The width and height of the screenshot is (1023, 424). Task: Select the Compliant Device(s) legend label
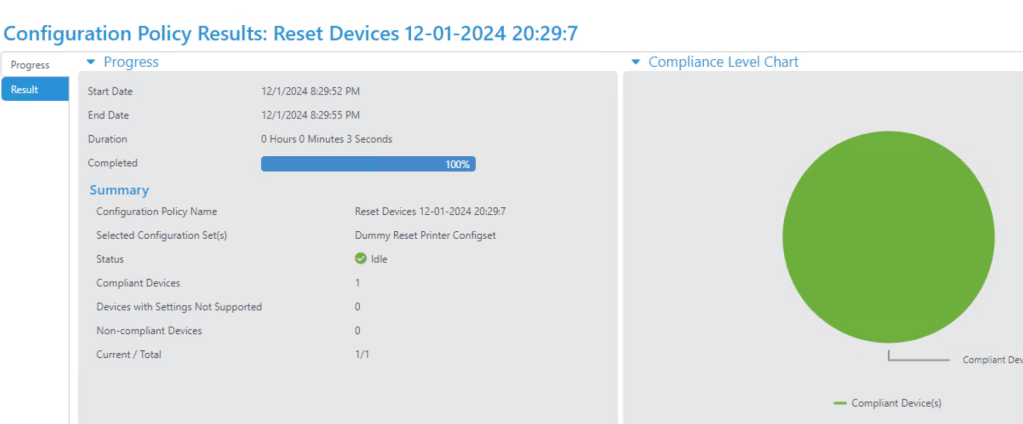pos(896,403)
